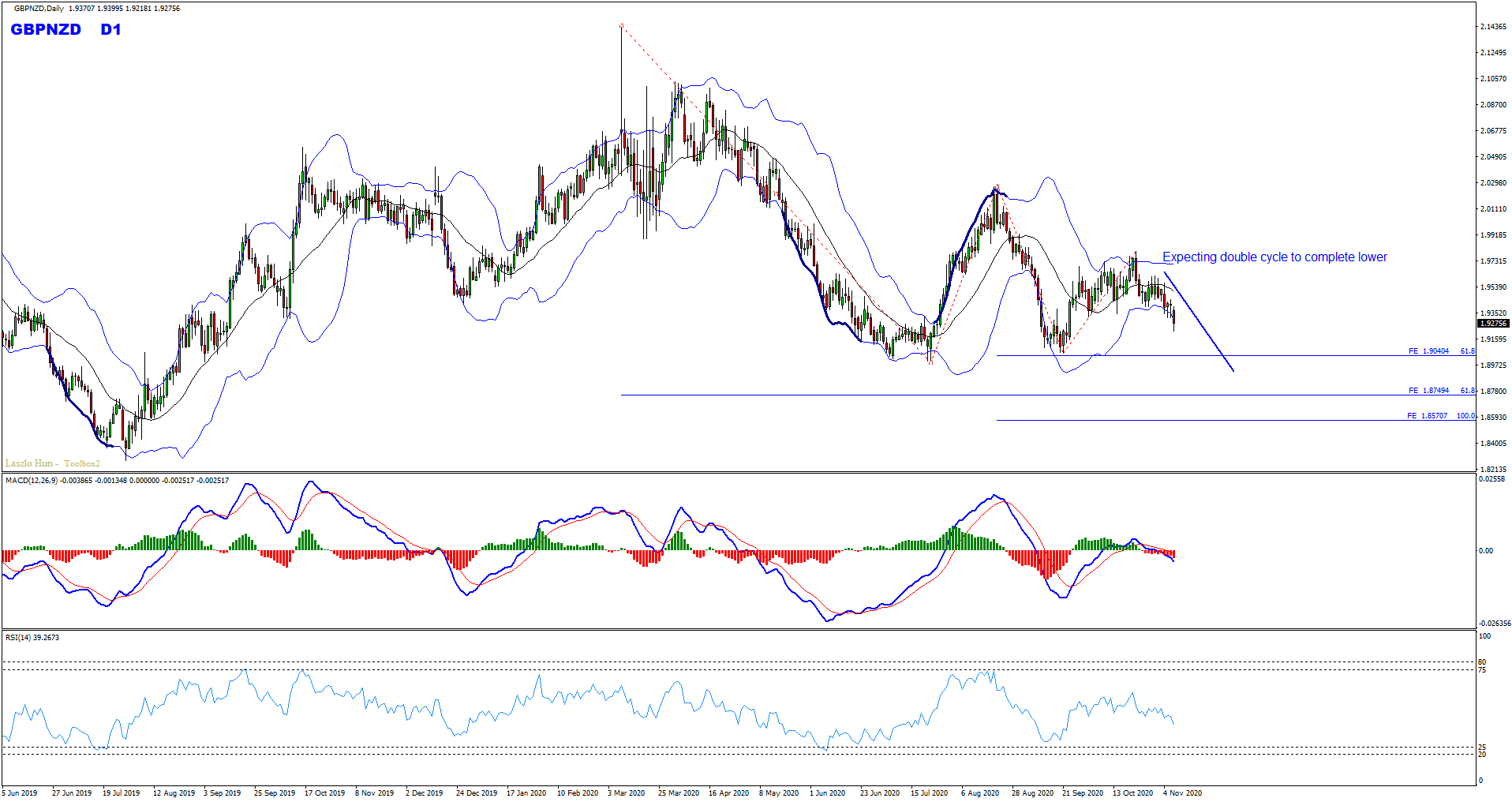This screenshot has width=1512, height=802.
Task: Click the Laszlo Hun Toolbox2 label
Action: point(53,464)
